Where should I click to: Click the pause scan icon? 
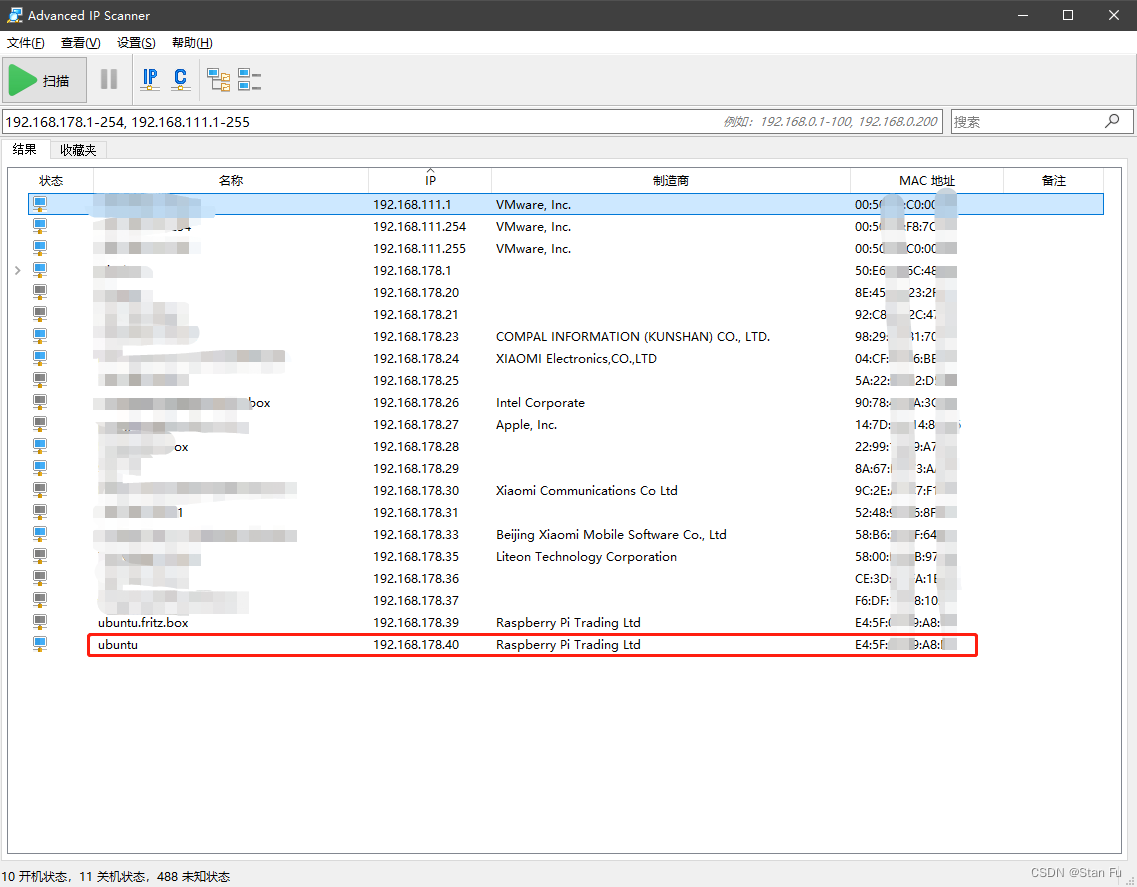click(109, 79)
